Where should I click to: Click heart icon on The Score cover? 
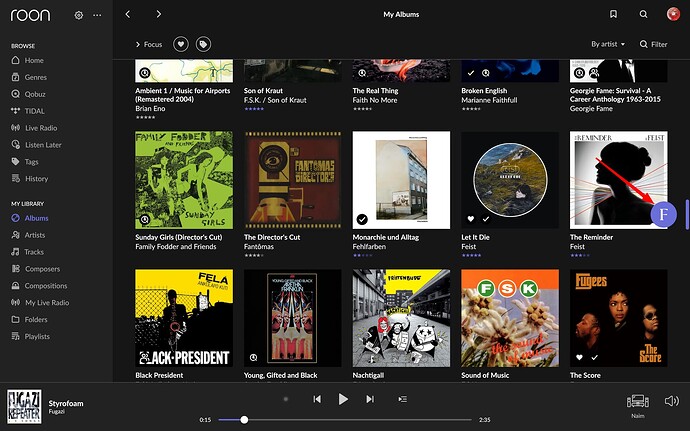tap(579, 357)
